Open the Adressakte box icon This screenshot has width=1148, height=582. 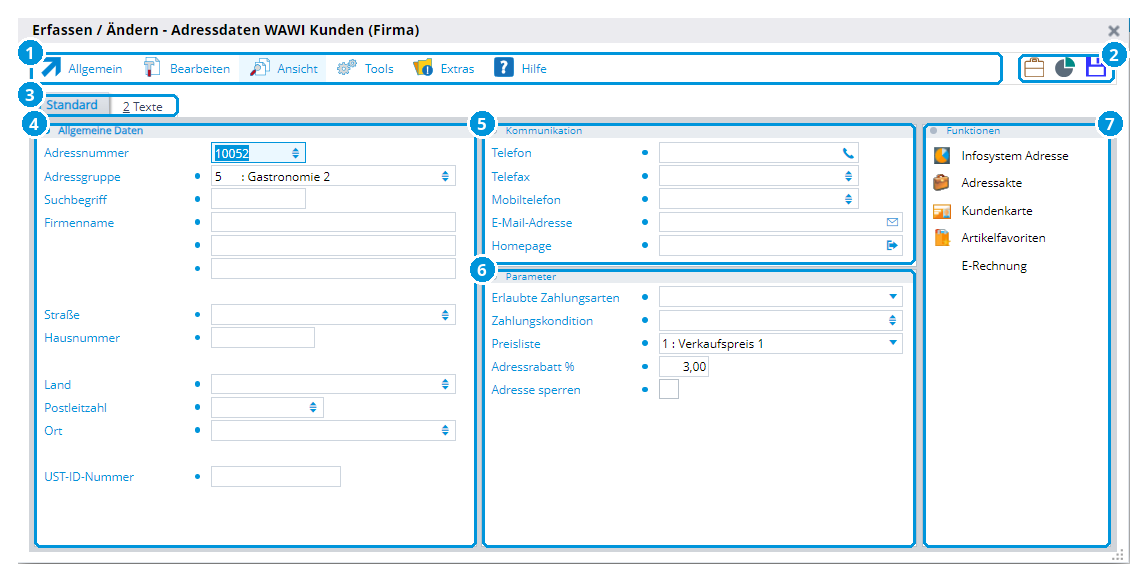pyautogui.click(x=942, y=182)
